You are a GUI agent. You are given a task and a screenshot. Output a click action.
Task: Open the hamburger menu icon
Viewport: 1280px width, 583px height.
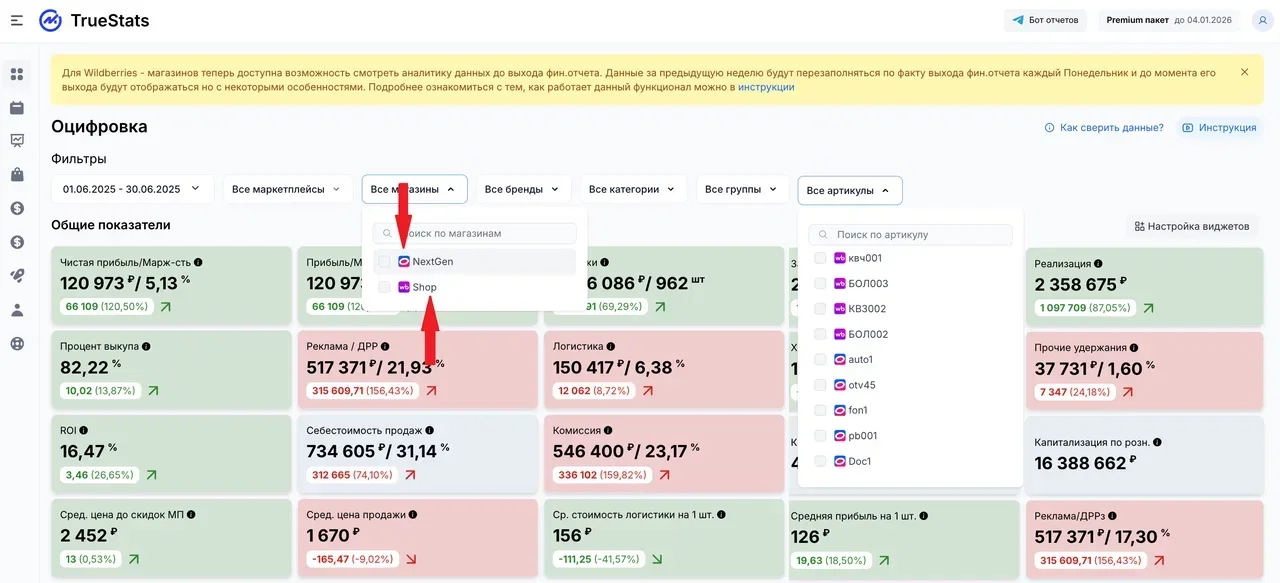(17, 20)
